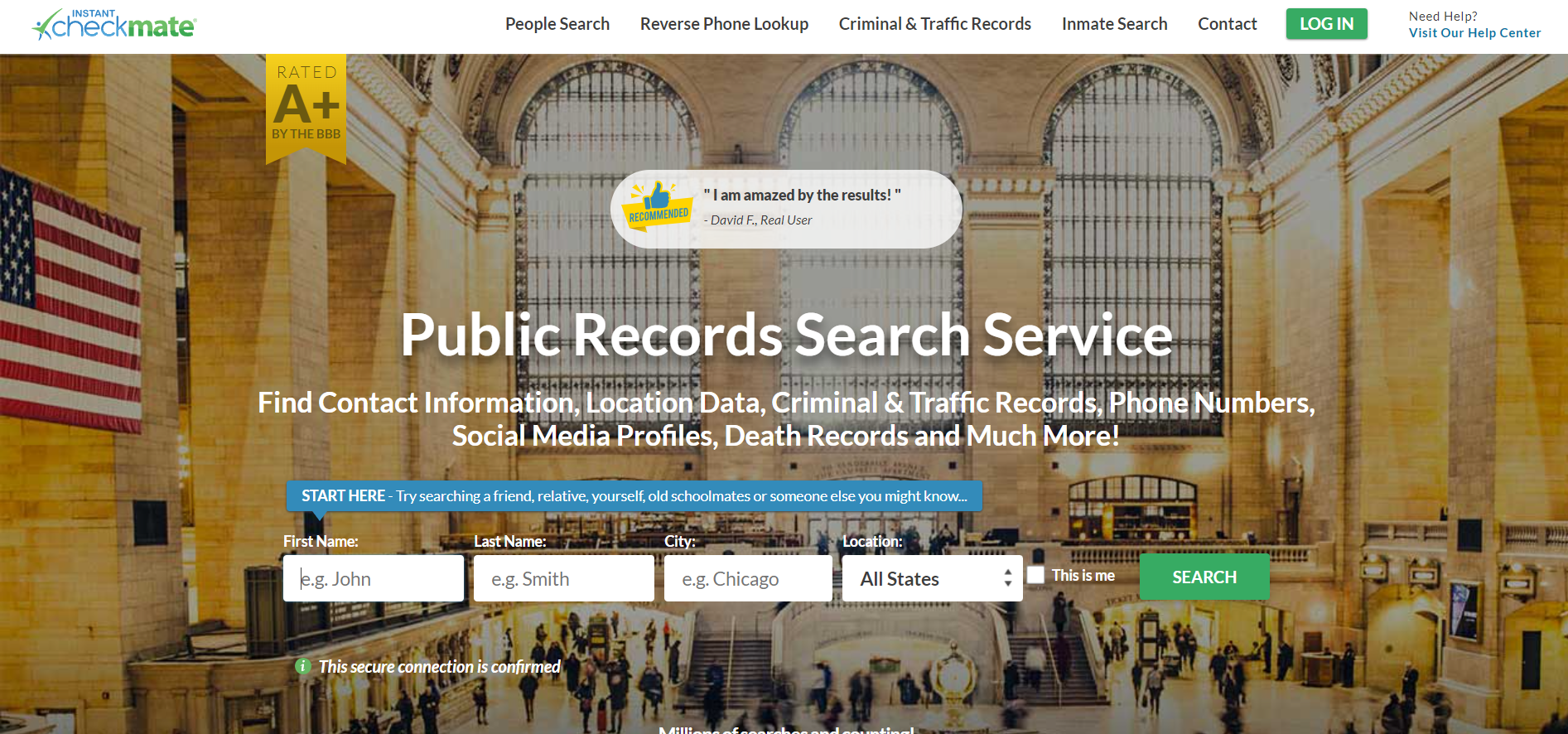Image resolution: width=1568 pixels, height=734 pixels.
Task: Open the Contact page
Action: pos(1227,24)
